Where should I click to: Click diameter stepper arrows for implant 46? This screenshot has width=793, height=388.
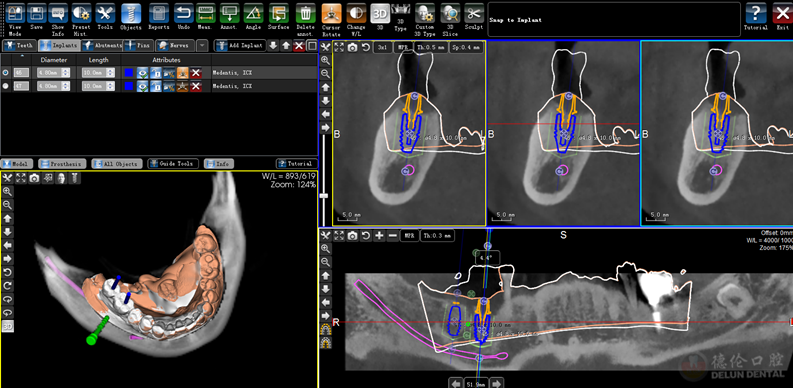click(x=65, y=73)
